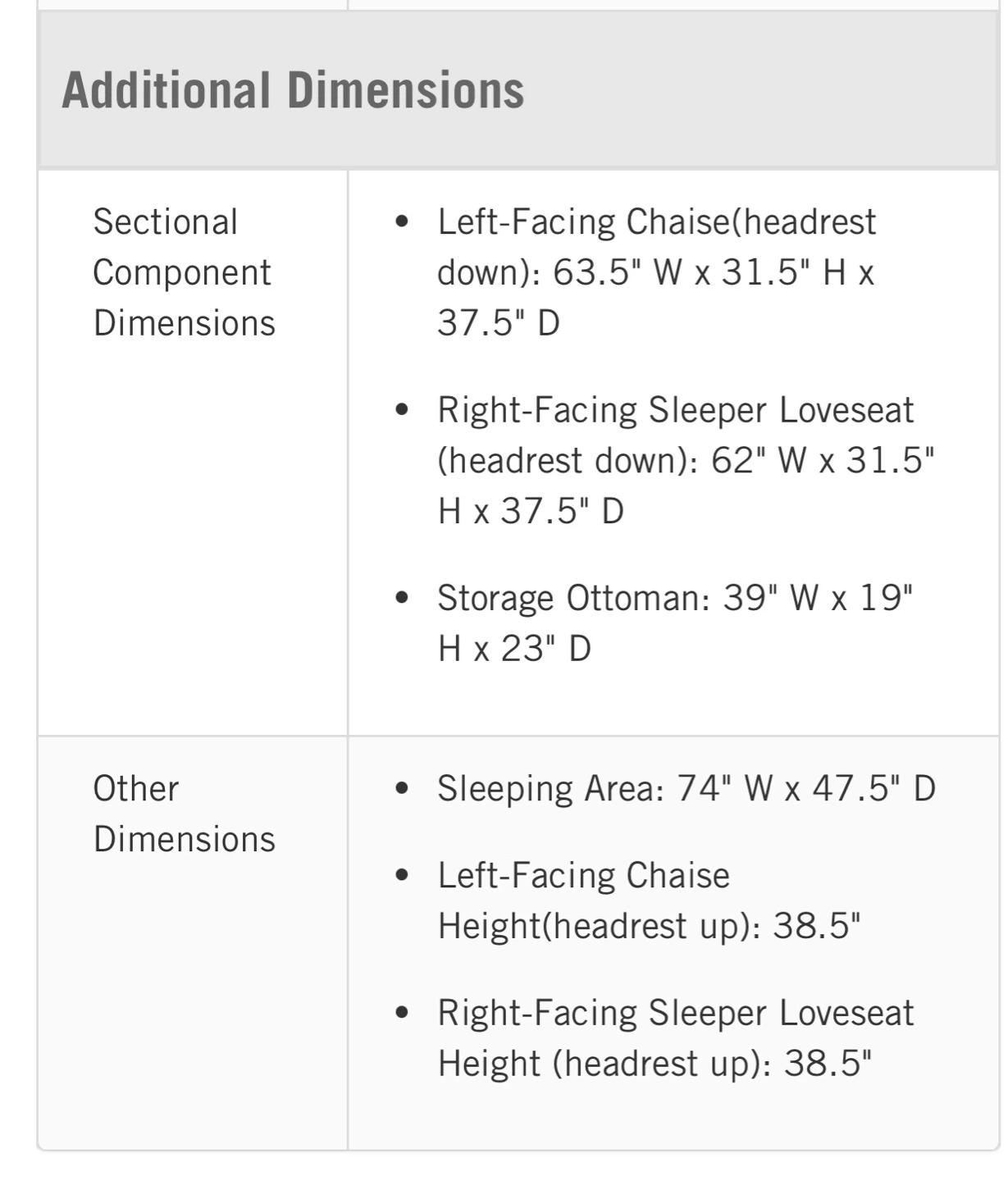Click the bullet before Sleeping Area
The image size is (1008, 1181).
tap(401, 789)
